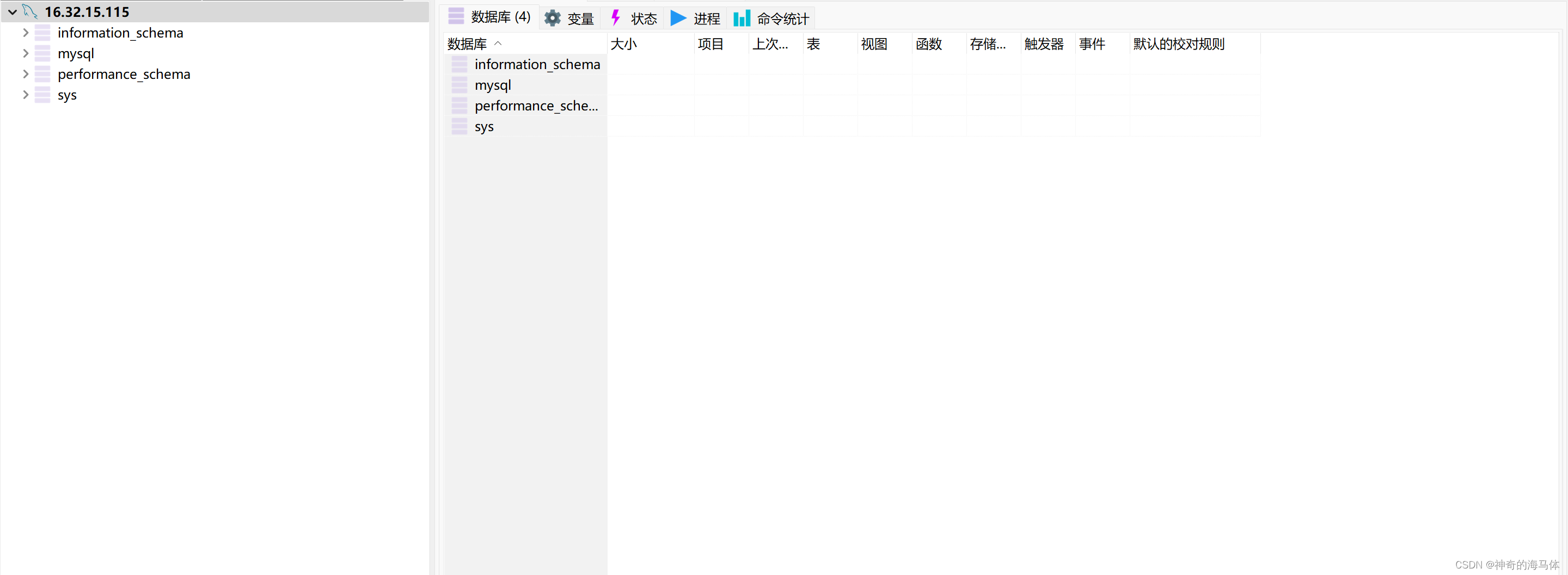
Task: Click the 触发器 column header
Action: point(1048,44)
